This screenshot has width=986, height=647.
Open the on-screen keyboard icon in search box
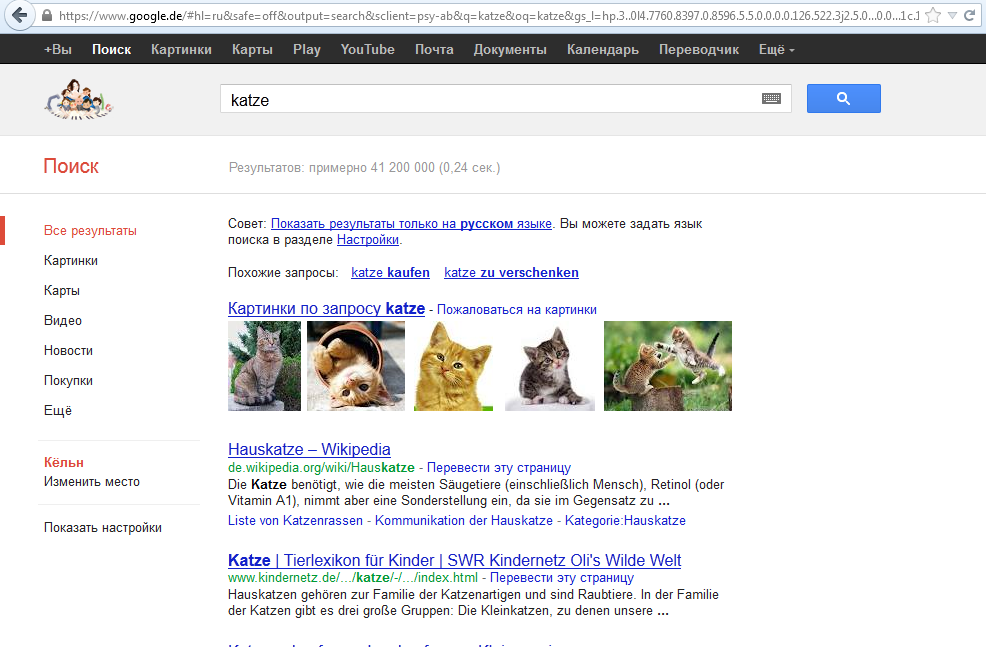771,98
